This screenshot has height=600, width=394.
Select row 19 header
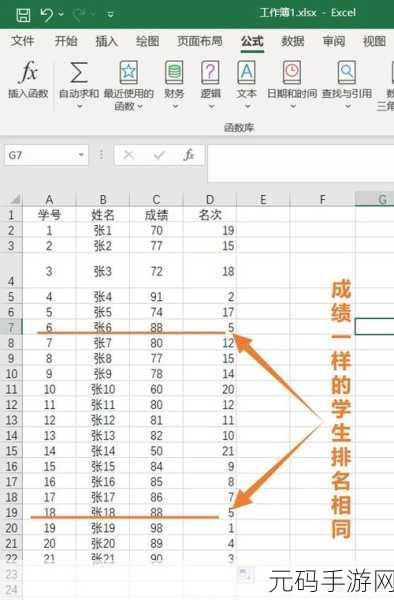[x=11, y=512]
